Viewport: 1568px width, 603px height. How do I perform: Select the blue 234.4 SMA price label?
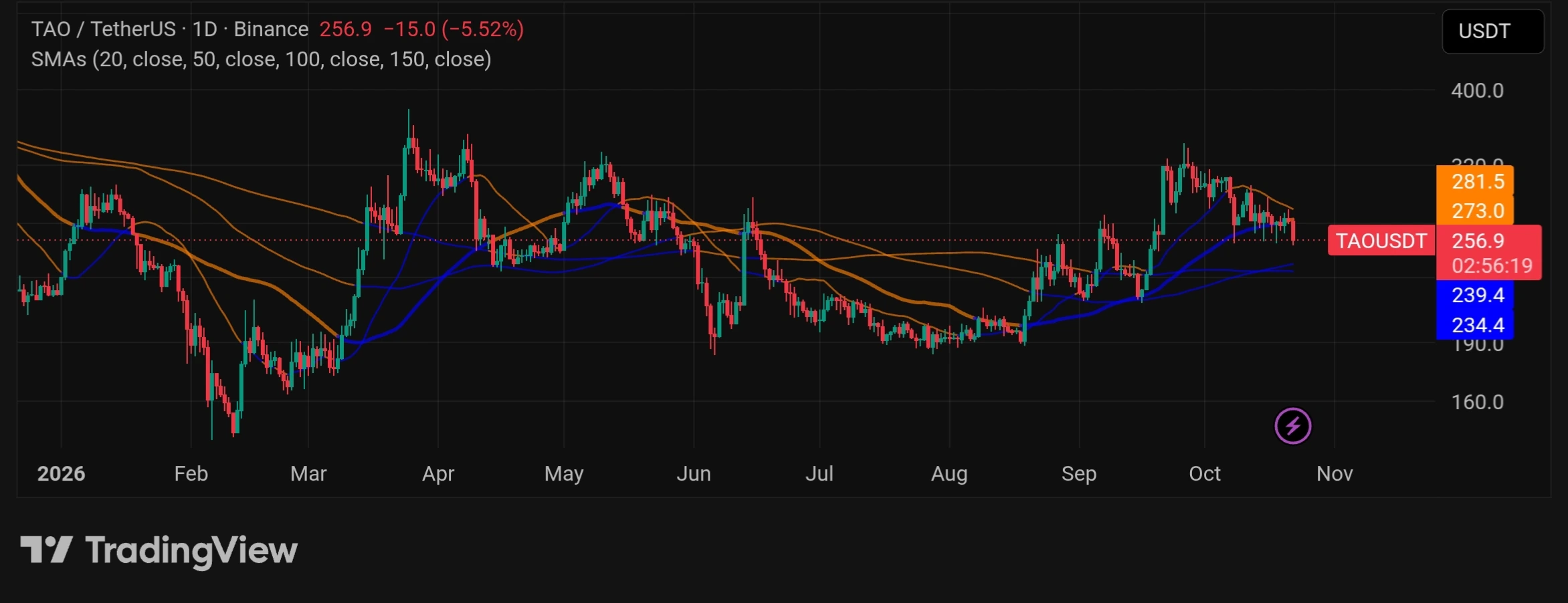pos(1475,325)
